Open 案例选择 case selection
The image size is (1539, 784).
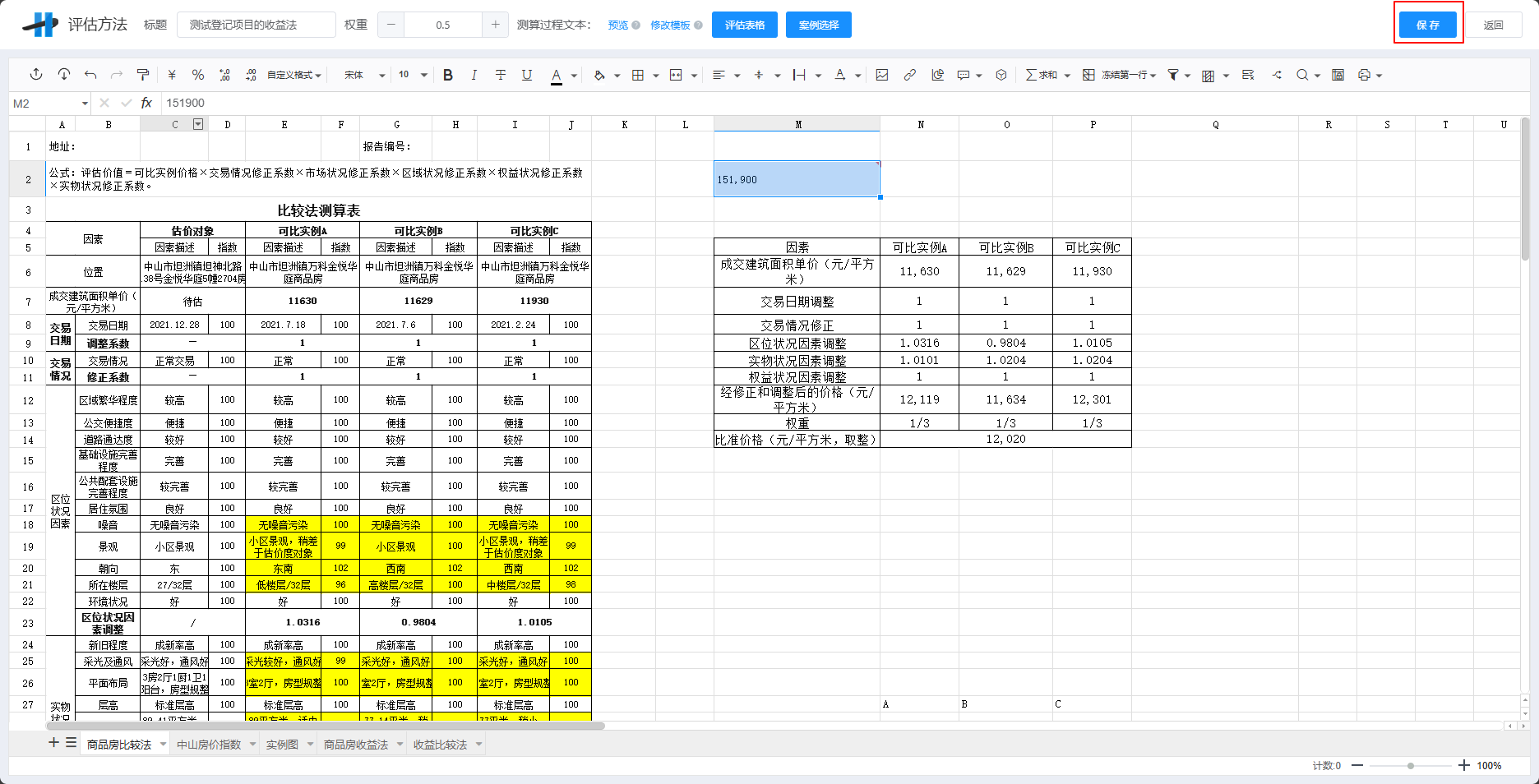click(x=817, y=24)
